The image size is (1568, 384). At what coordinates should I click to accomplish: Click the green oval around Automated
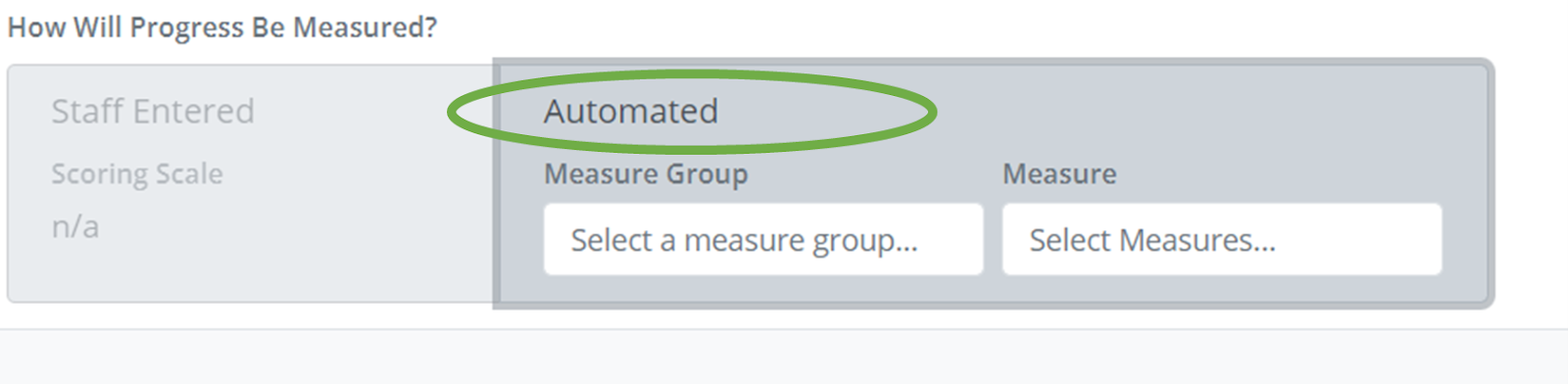pos(692,112)
